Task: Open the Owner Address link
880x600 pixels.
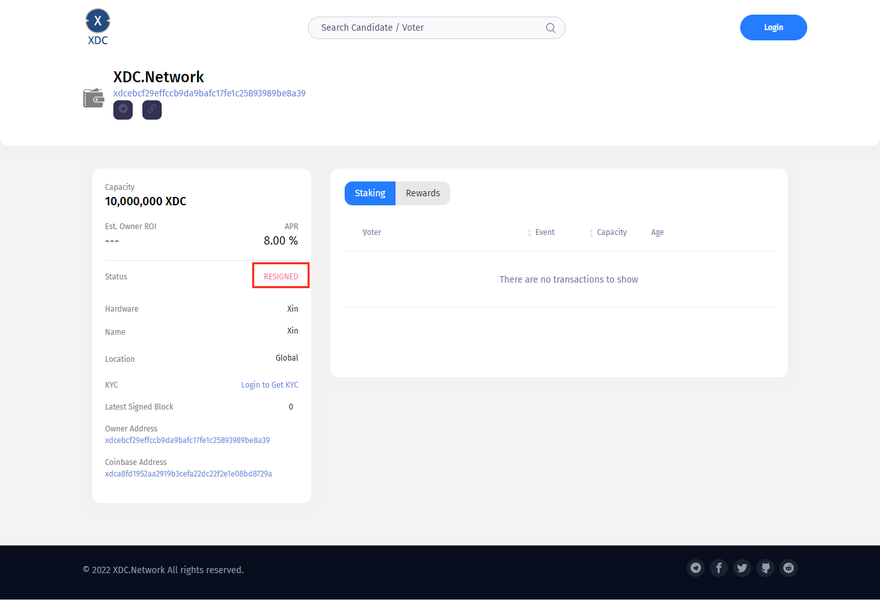Action: [187, 440]
